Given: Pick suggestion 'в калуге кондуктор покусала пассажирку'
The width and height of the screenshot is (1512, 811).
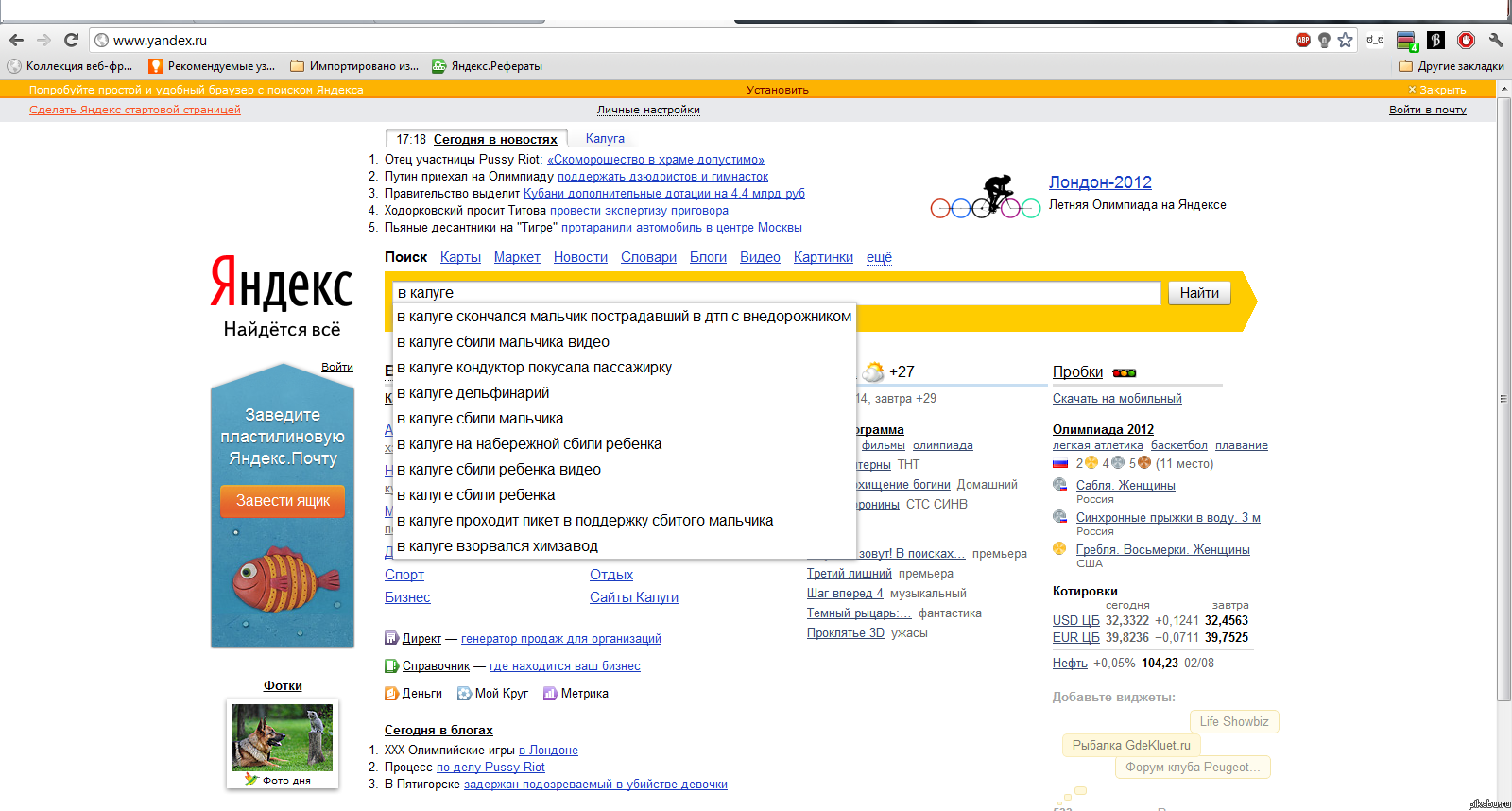Looking at the screenshot, I should click(x=624, y=368).
